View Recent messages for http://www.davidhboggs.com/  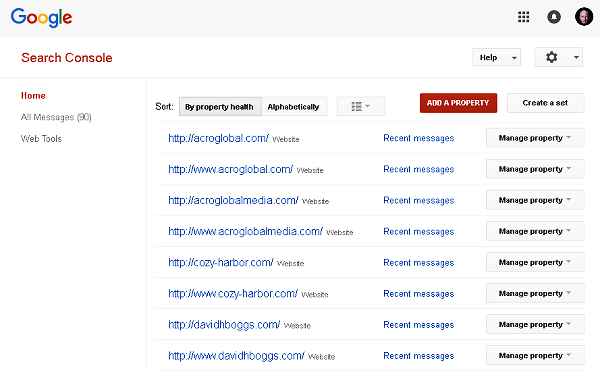pyautogui.click(x=419, y=356)
